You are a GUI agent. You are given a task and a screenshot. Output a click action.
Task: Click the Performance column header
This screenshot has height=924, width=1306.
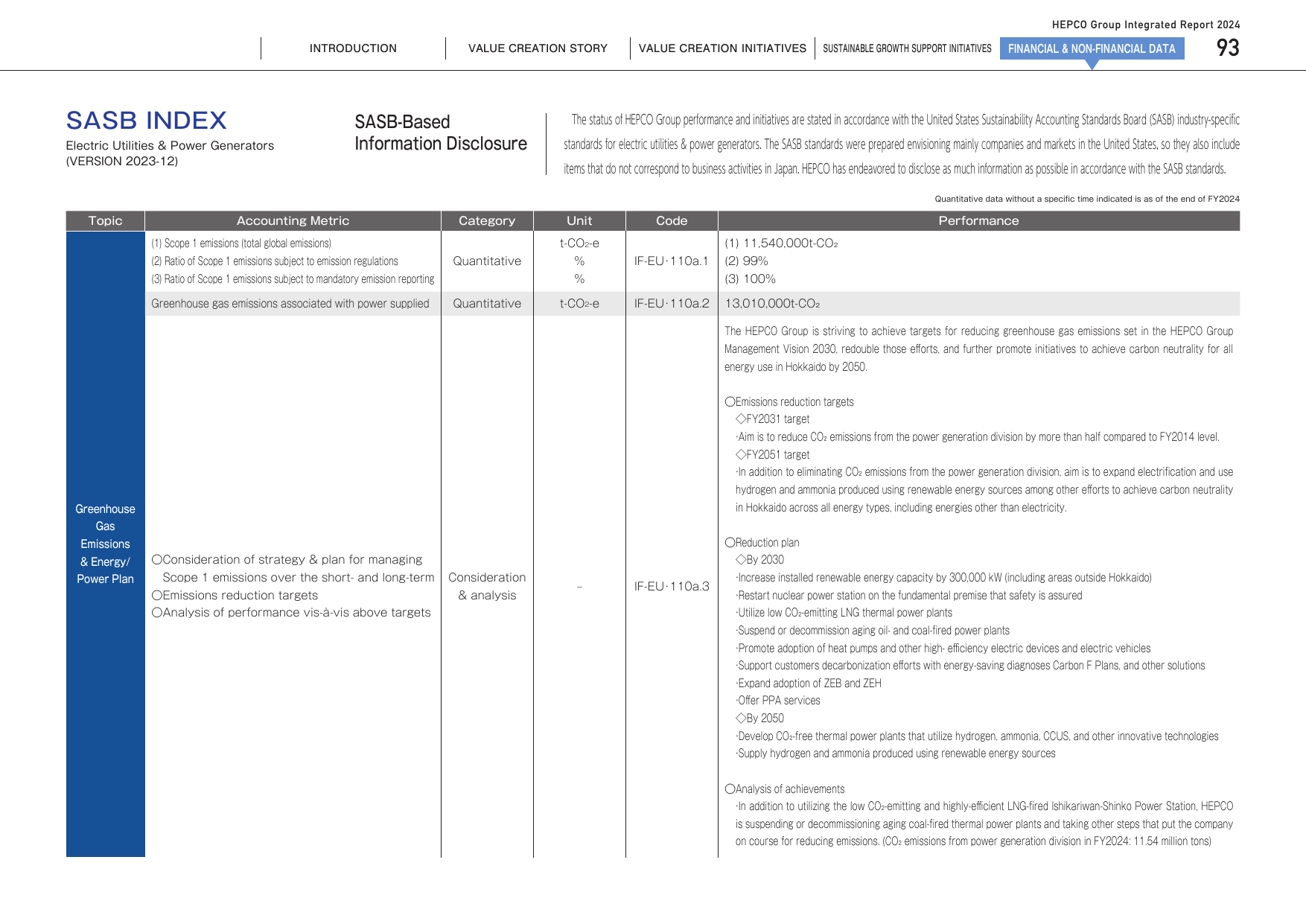(978, 221)
